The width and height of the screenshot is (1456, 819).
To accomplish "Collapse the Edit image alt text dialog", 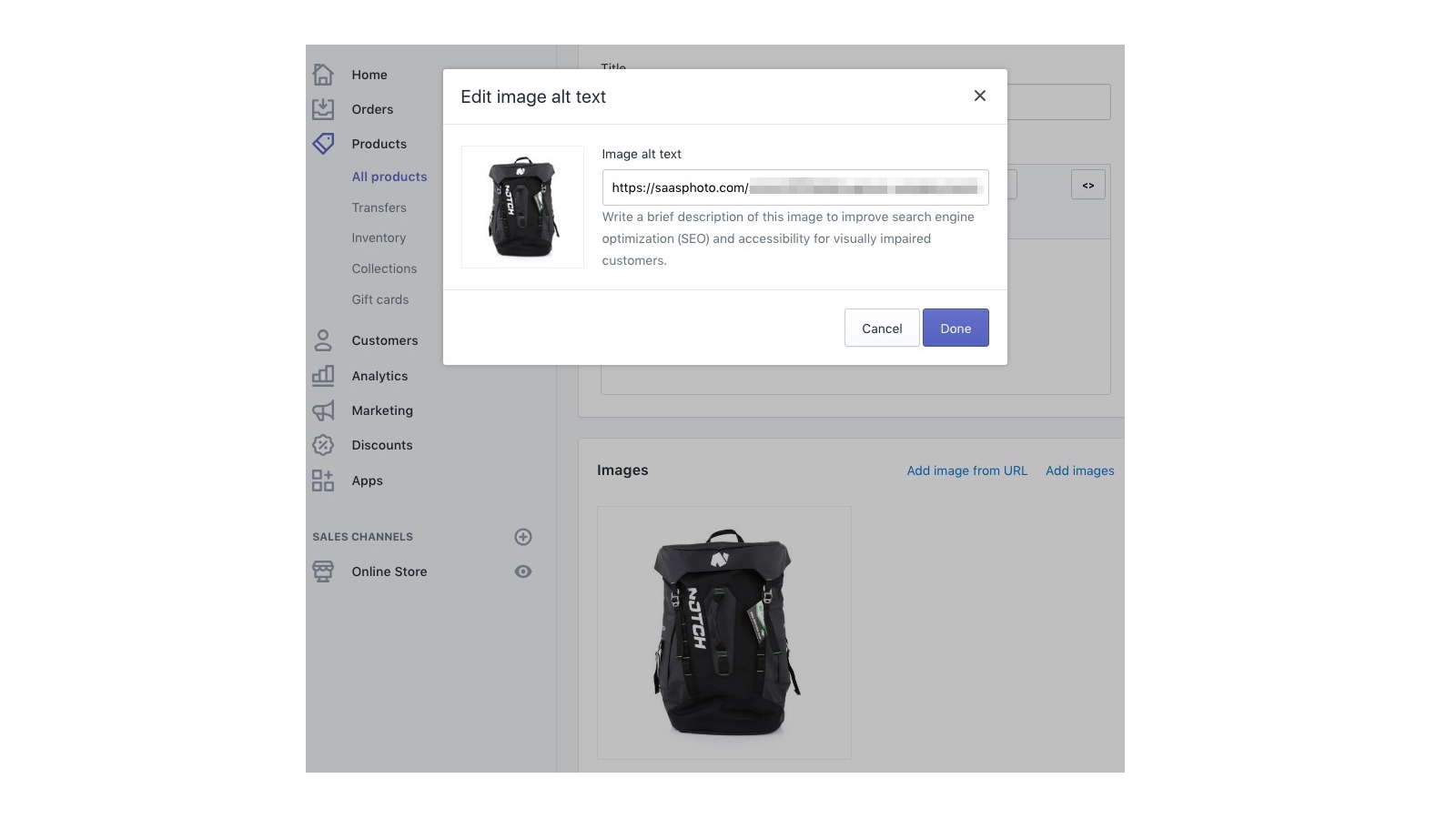I will [979, 96].
